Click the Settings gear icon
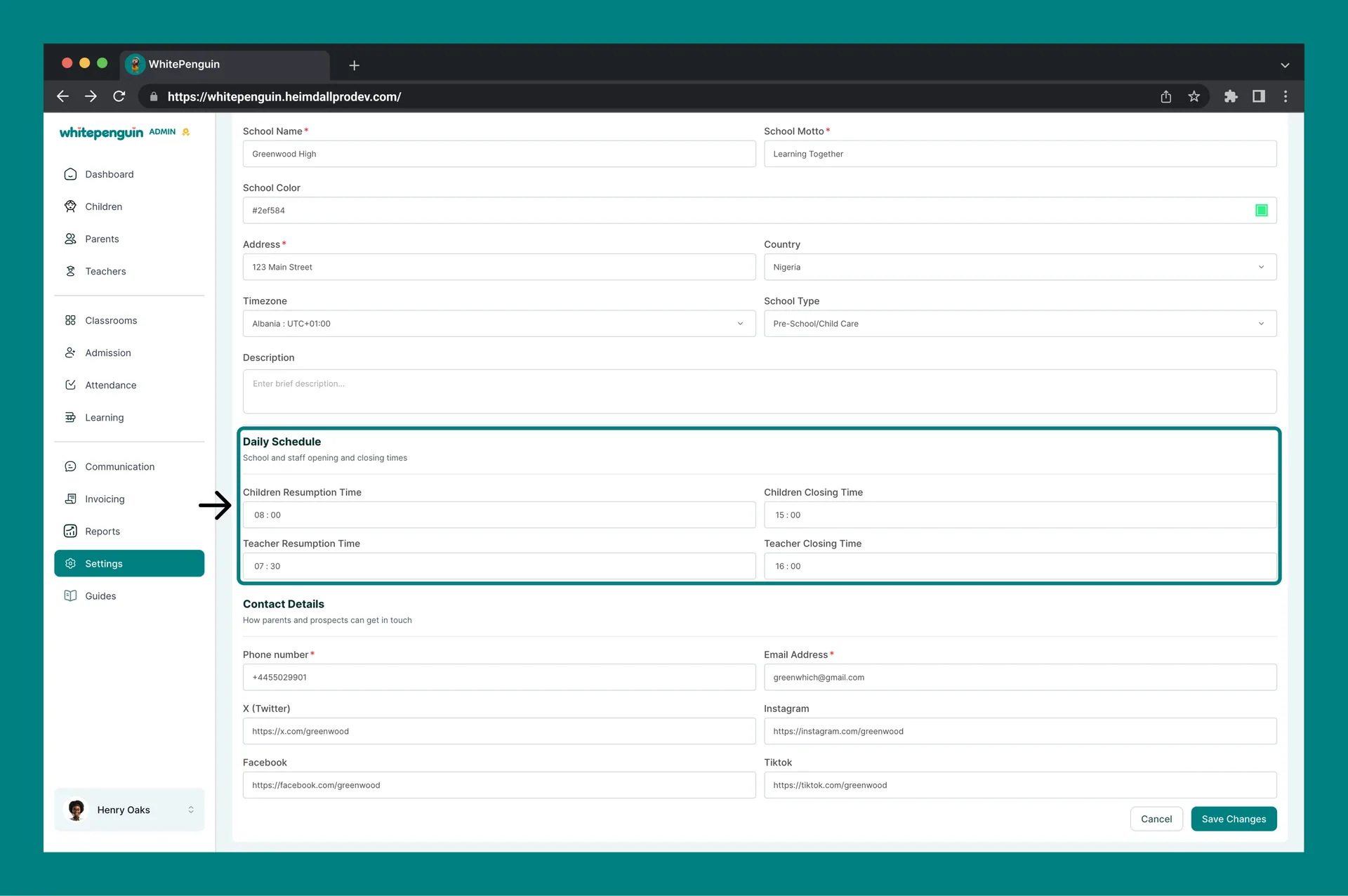 point(70,563)
